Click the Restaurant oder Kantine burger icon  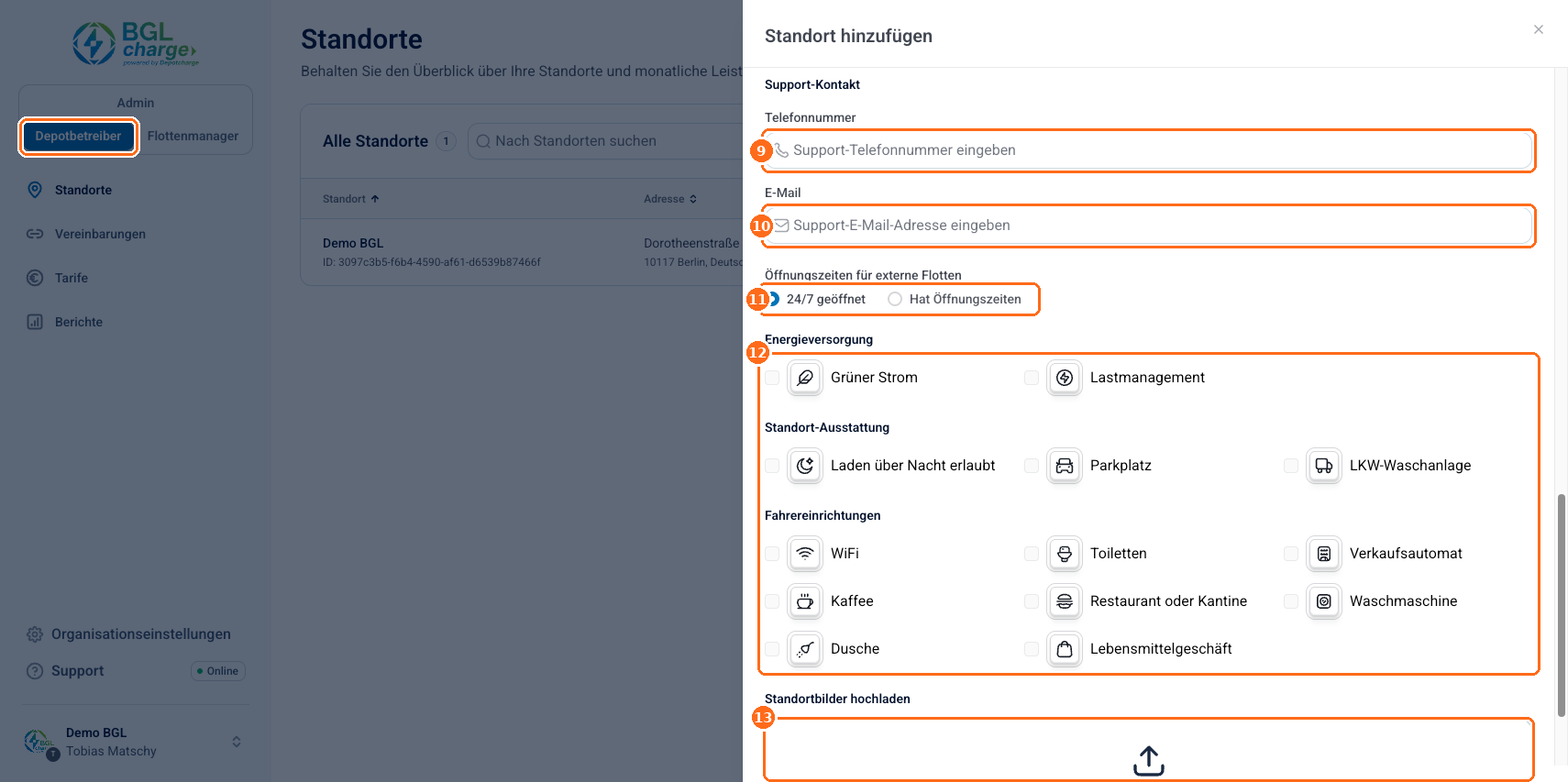point(1065,601)
